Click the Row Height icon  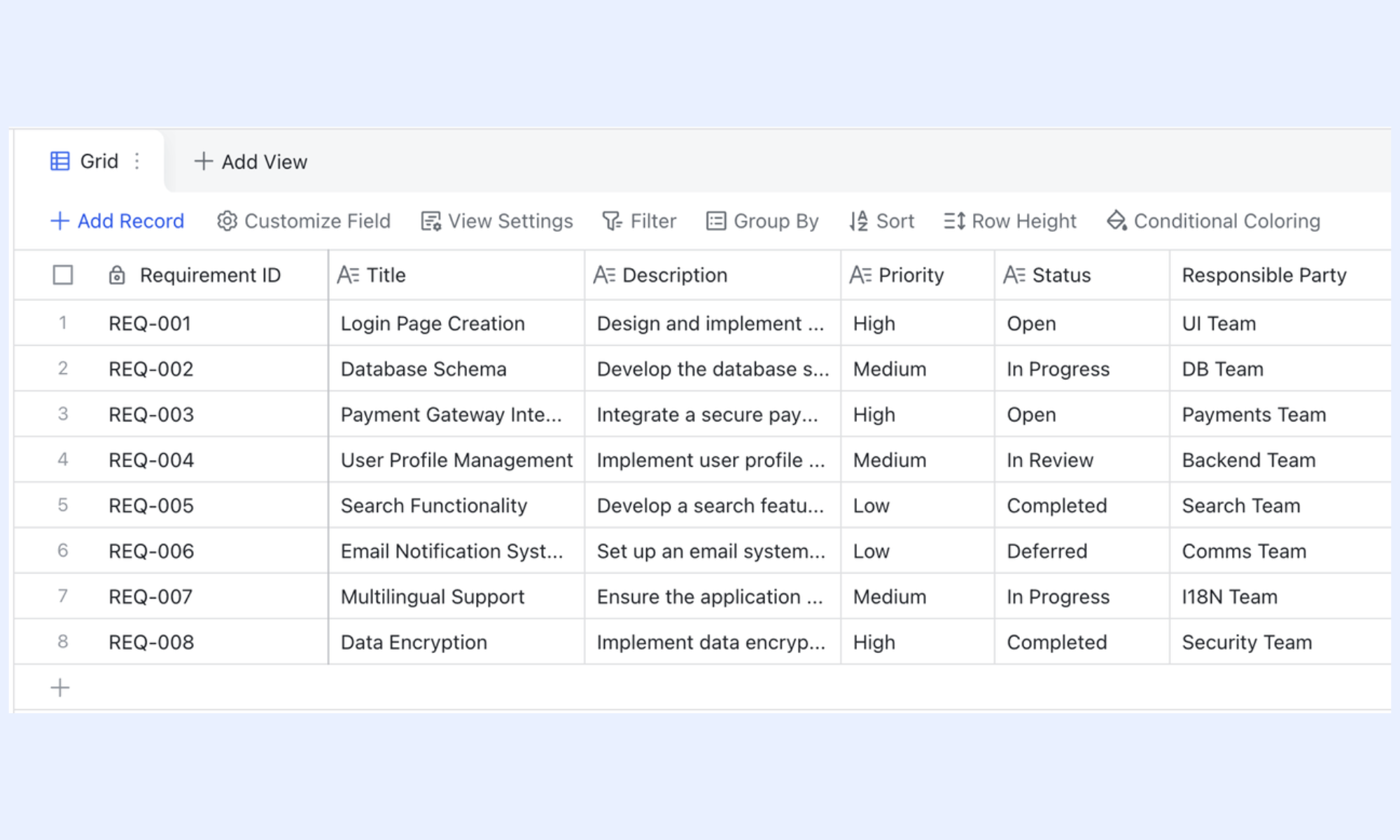(x=955, y=221)
